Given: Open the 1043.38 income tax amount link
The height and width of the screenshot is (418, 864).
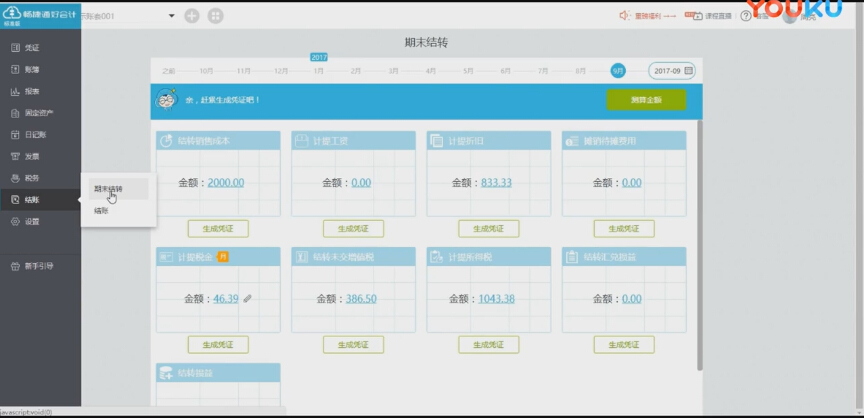Looking at the screenshot, I should pyautogui.click(x=496, y=299).
